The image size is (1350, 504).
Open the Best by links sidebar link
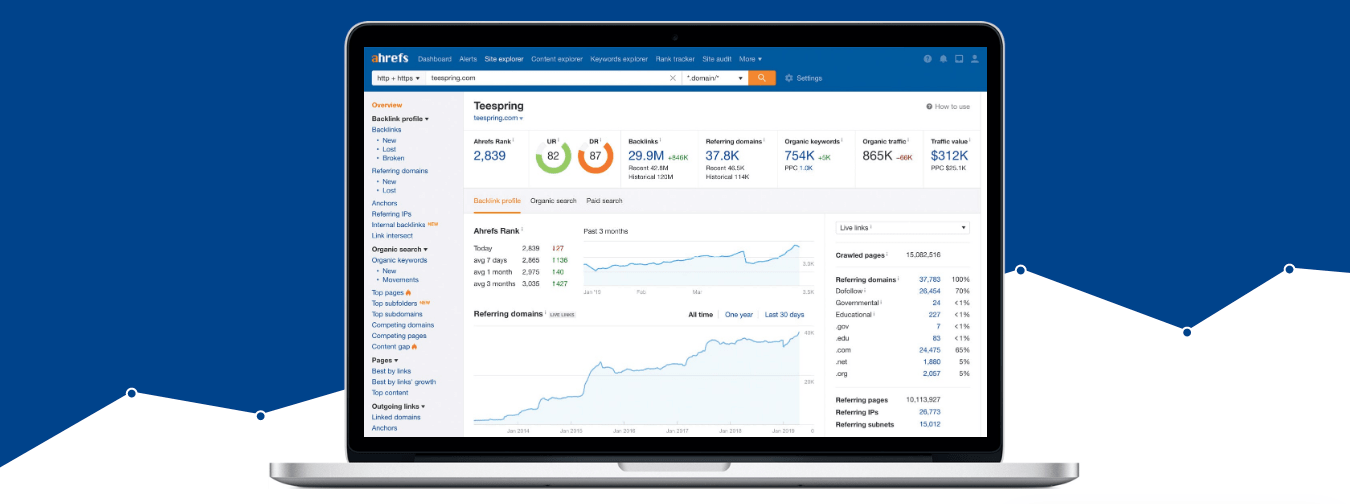391,371
